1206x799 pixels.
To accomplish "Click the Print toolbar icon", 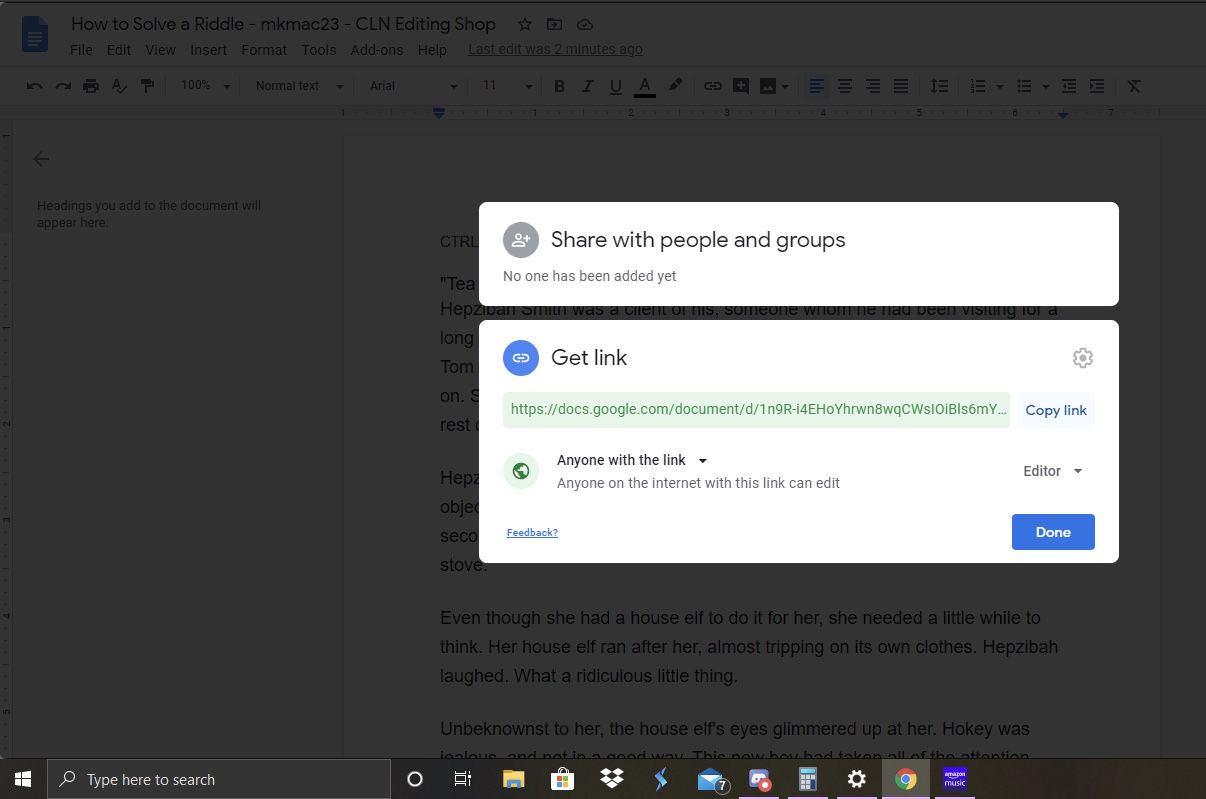I will (x=91, y=86).
